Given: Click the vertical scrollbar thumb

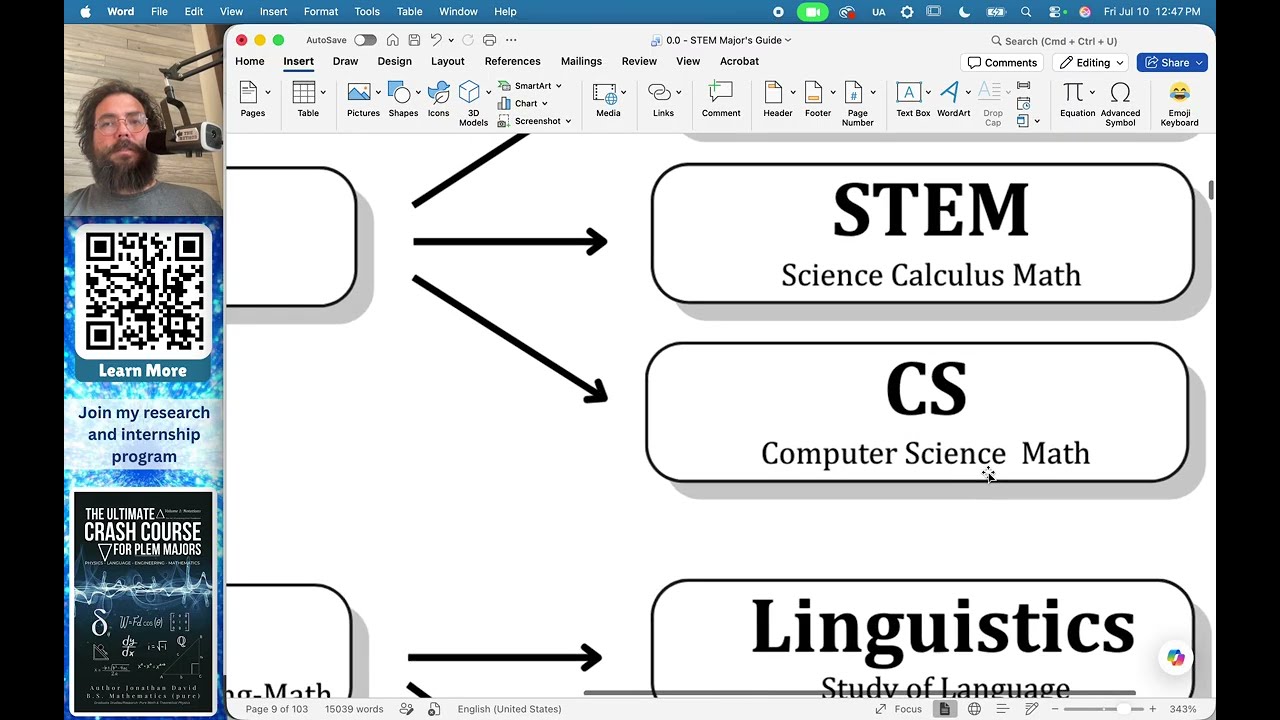Looking at the screenshot, I should 1210,190.
